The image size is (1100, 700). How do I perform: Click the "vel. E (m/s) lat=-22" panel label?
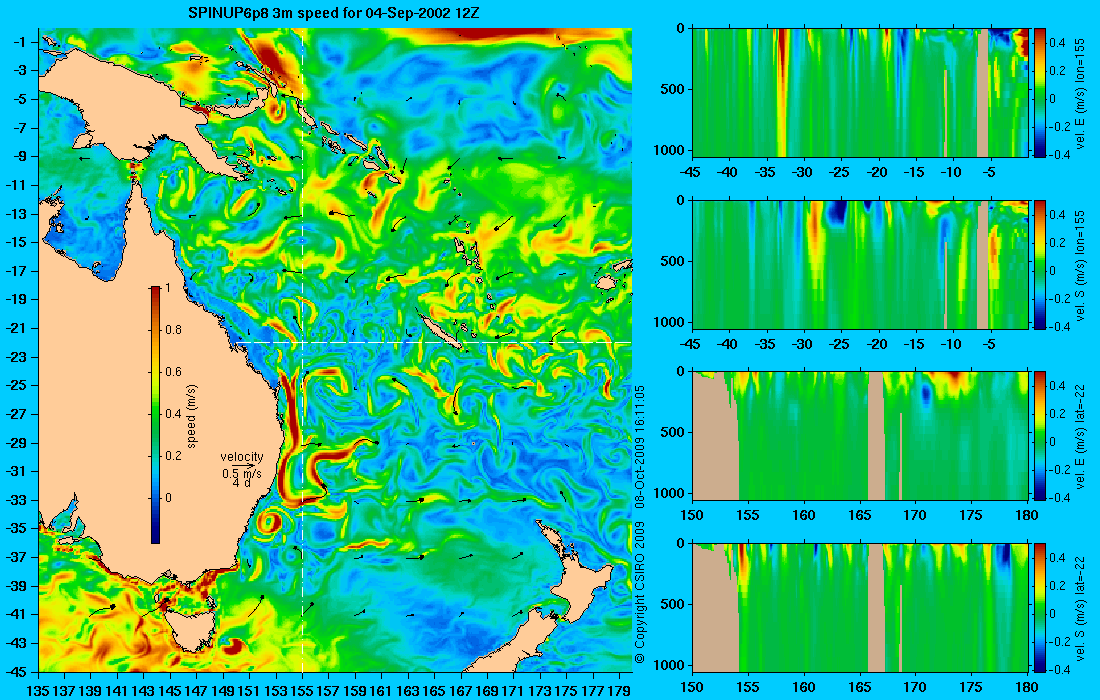tap(1080, 436)
